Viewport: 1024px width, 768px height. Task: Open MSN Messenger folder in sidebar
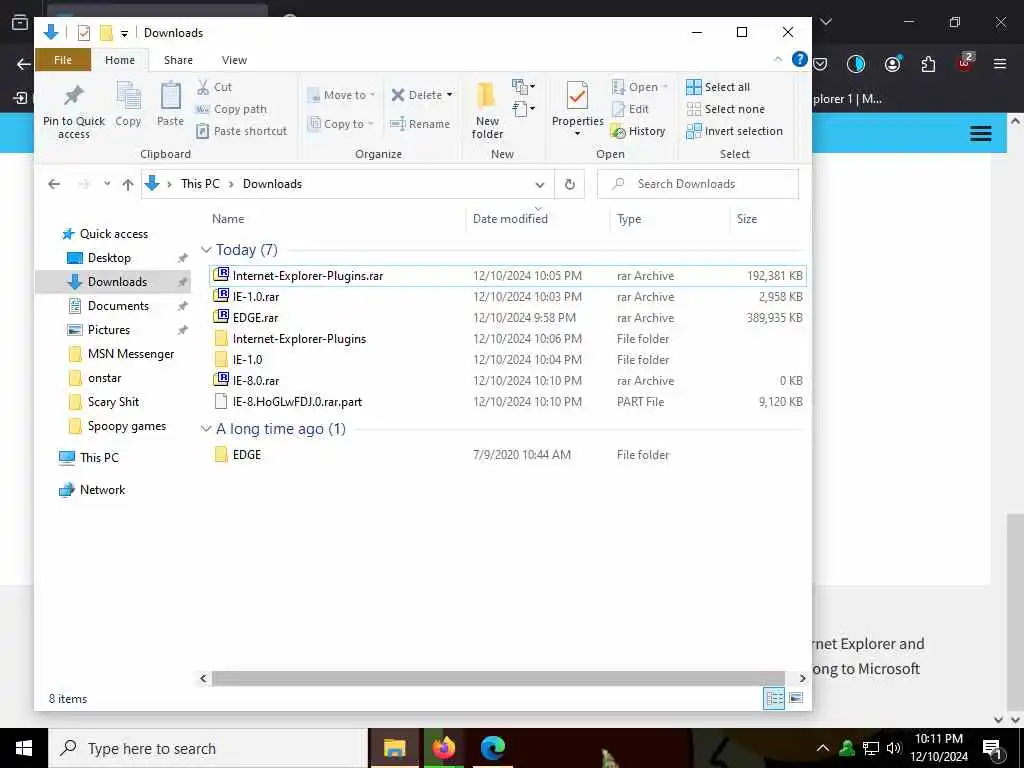131,354
